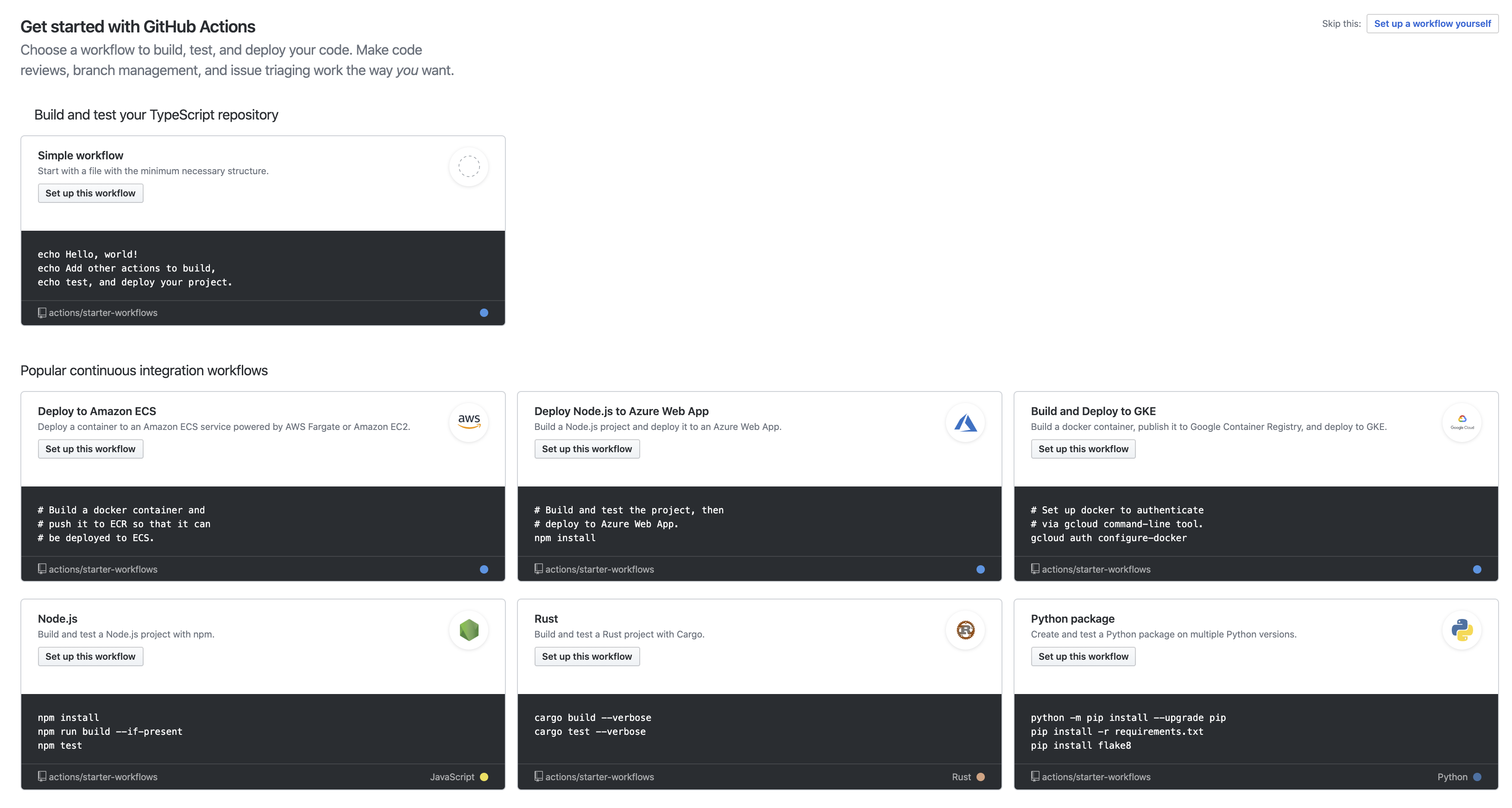The image size is (1512, 808).
Task: Click the Simple workflow dashed circle icon
Action: 468,166
